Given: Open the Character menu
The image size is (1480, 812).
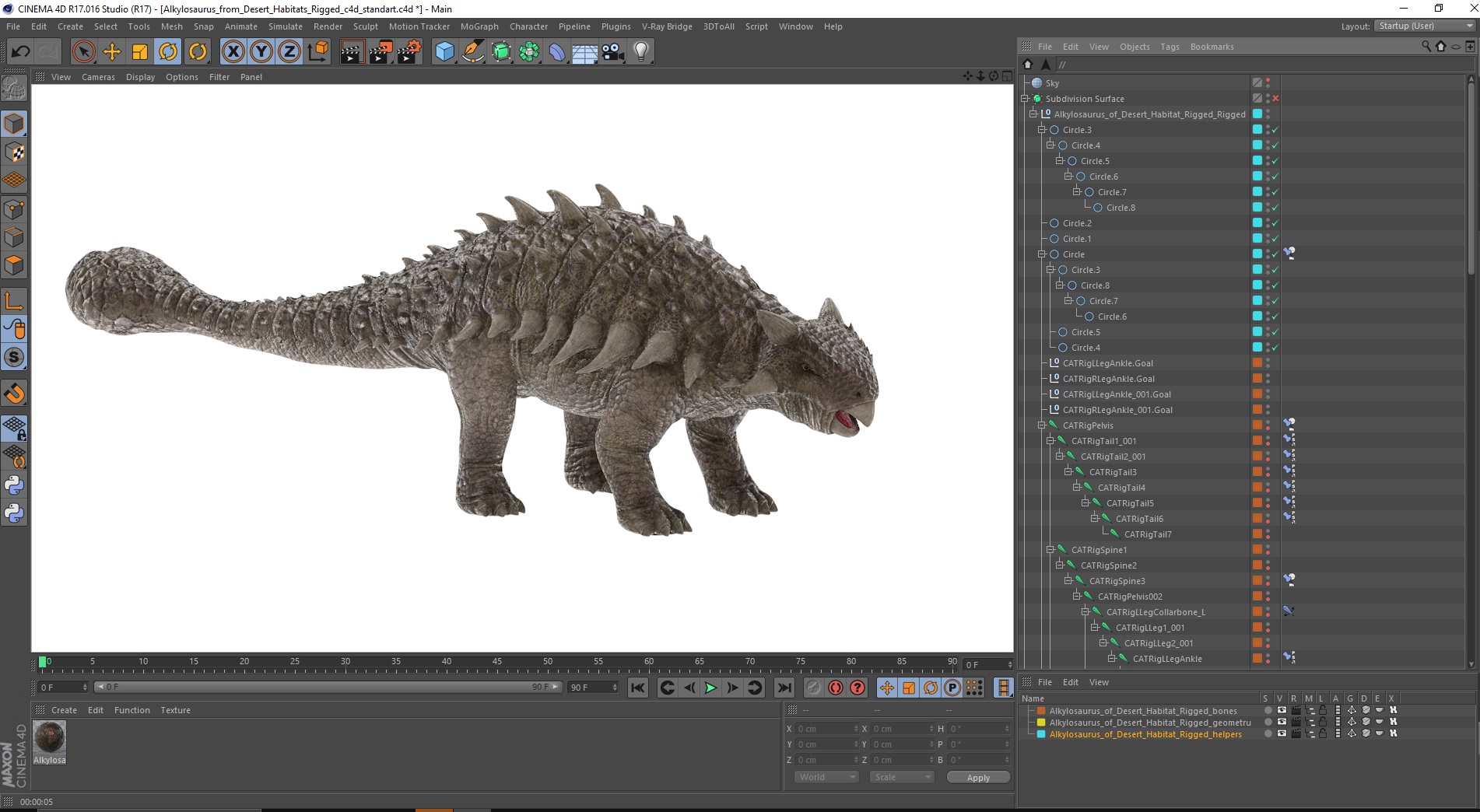Looking at the screenshot, I should pyautogui.click(x=529, y=26).
